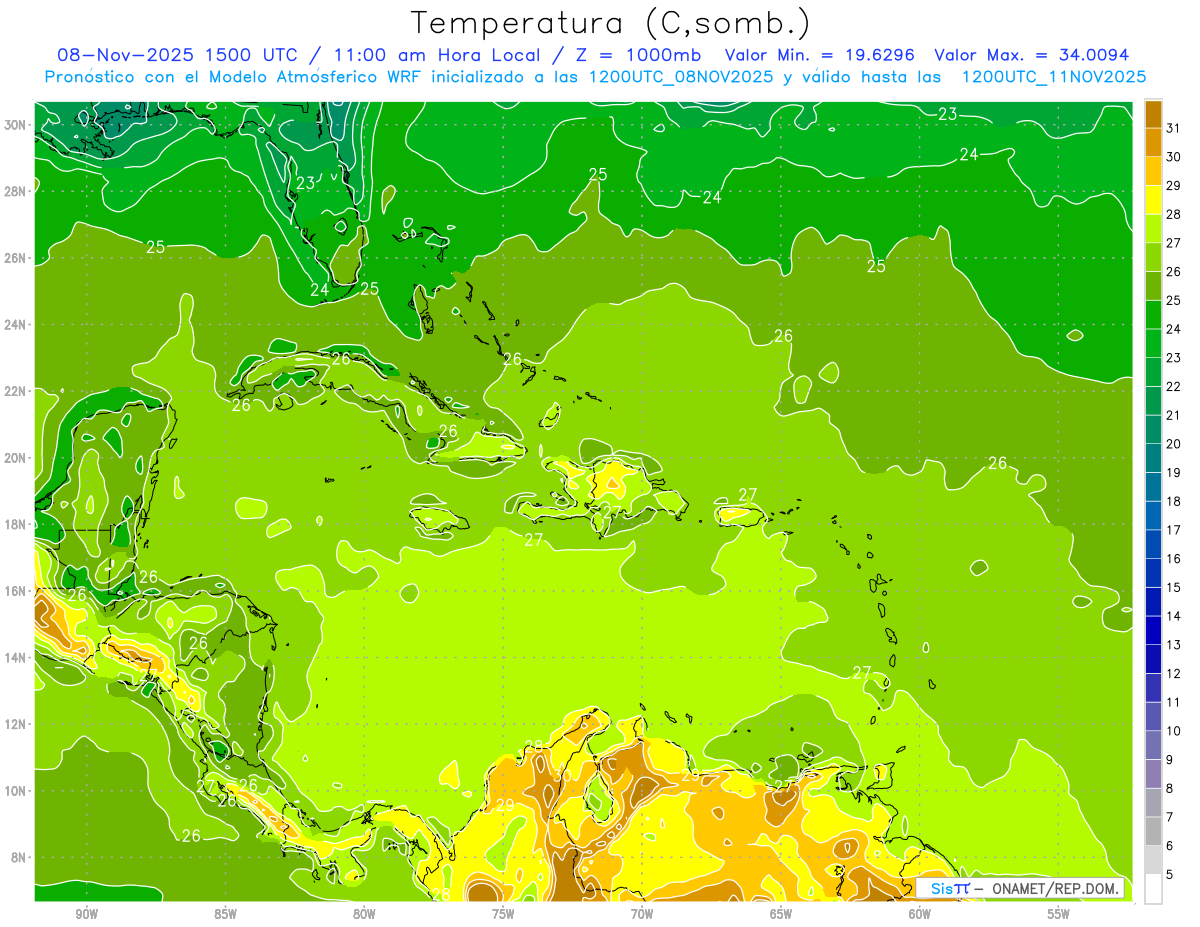Click the 14N latitude axis label

15,657
